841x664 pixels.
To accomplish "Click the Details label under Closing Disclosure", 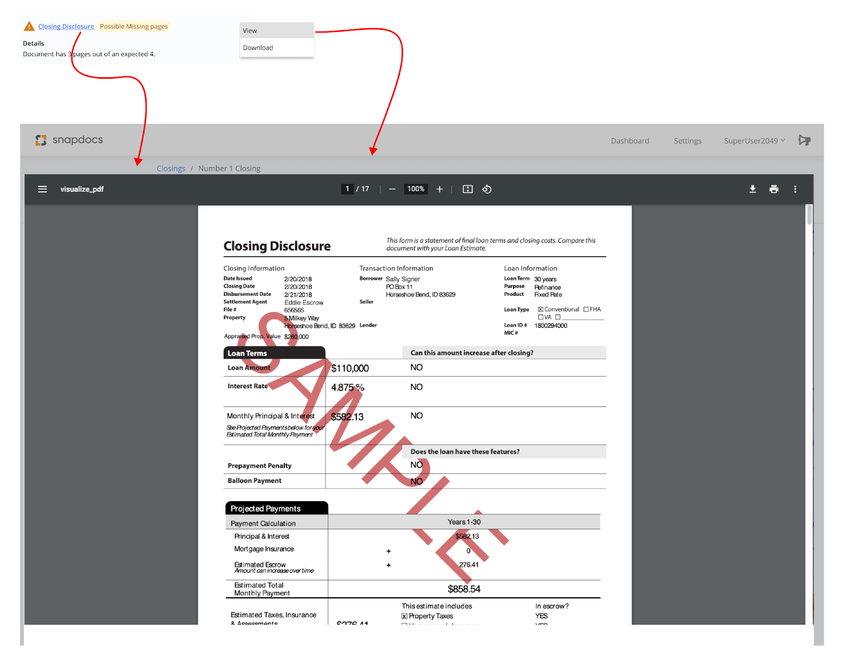I will click(x=33, y=43).
